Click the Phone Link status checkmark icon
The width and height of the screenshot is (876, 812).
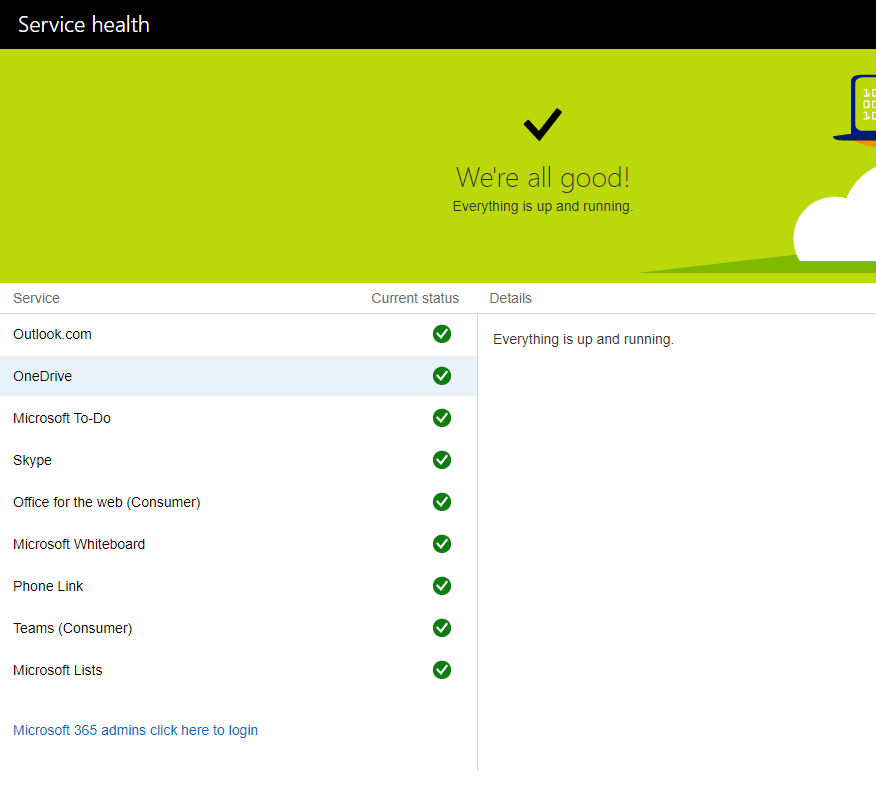coord(441,586)
